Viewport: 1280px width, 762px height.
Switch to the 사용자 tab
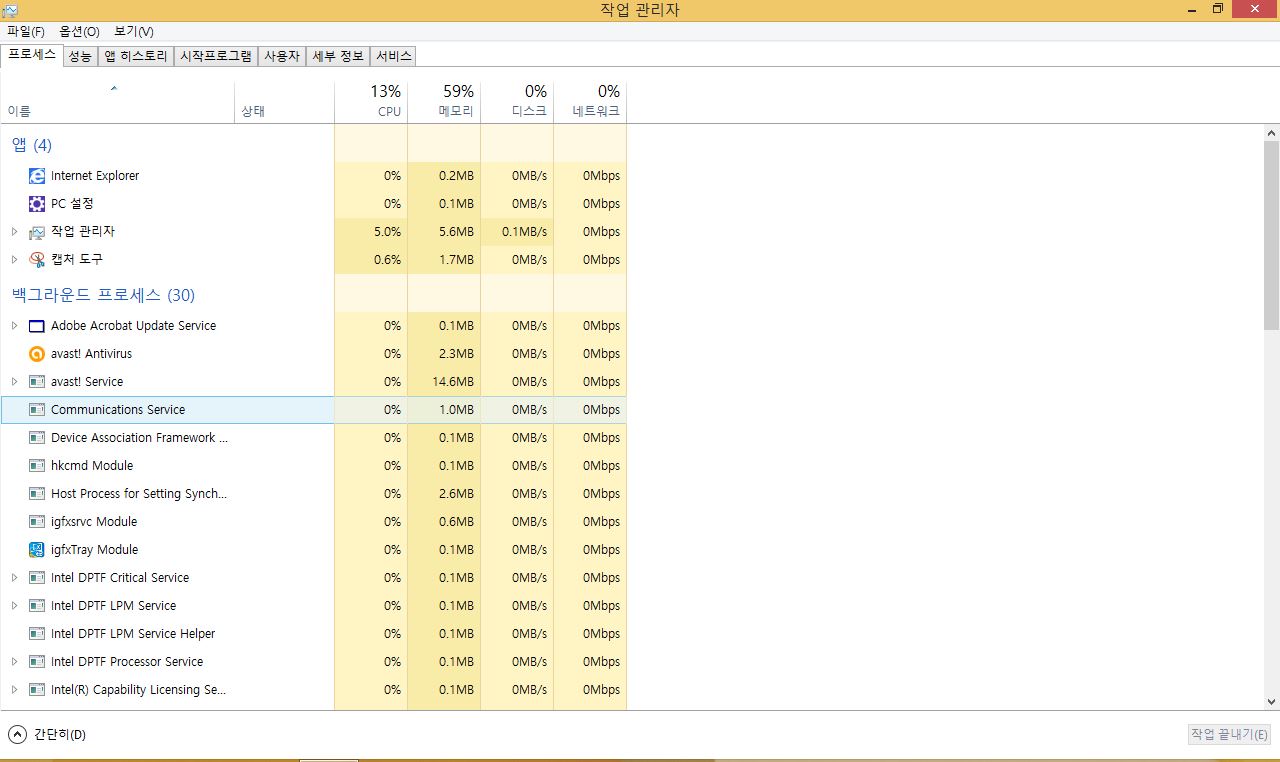click(x=281, y=56)
